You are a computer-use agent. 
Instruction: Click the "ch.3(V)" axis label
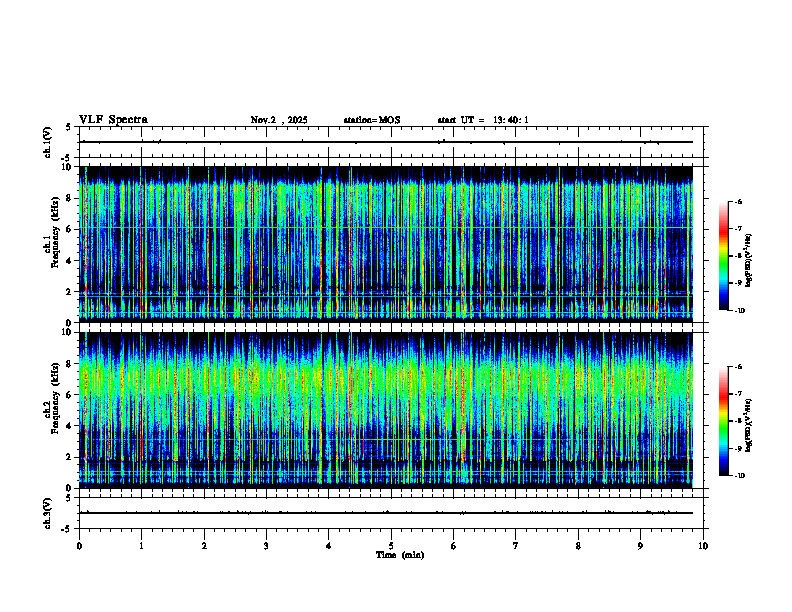click(48, 513)
